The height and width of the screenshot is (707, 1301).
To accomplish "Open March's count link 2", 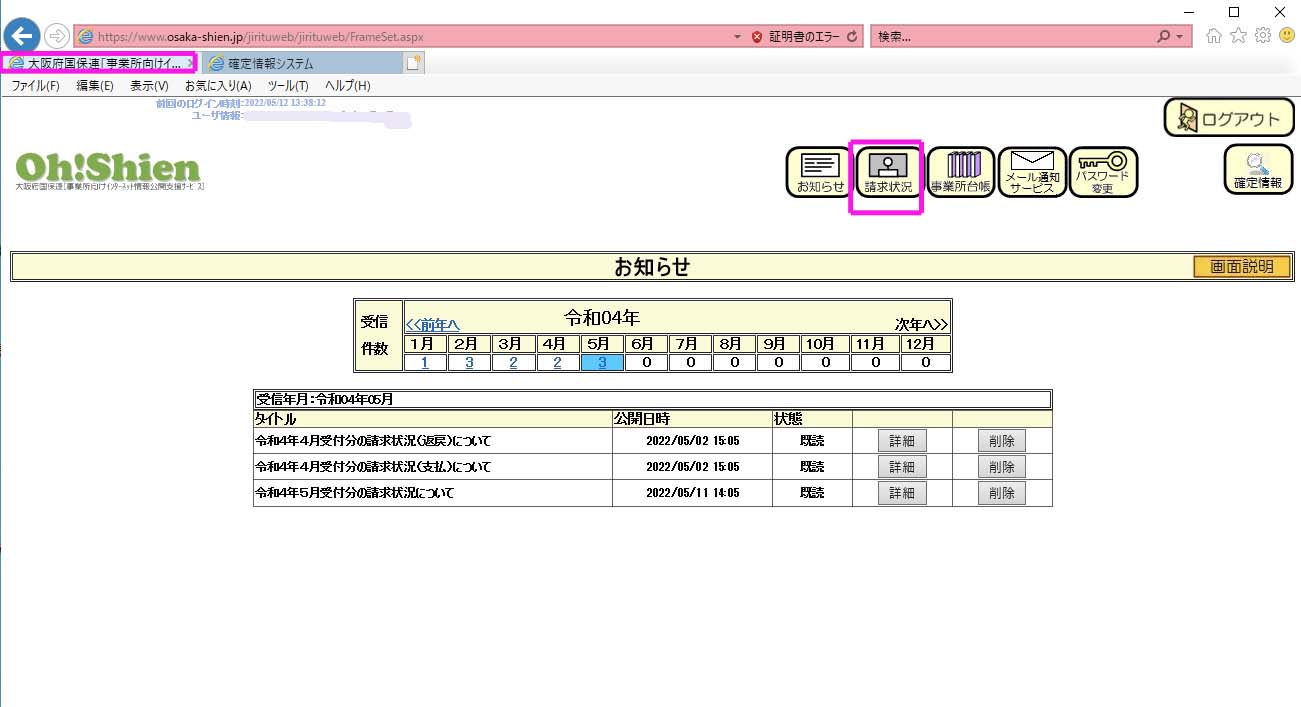I will 513,362.
